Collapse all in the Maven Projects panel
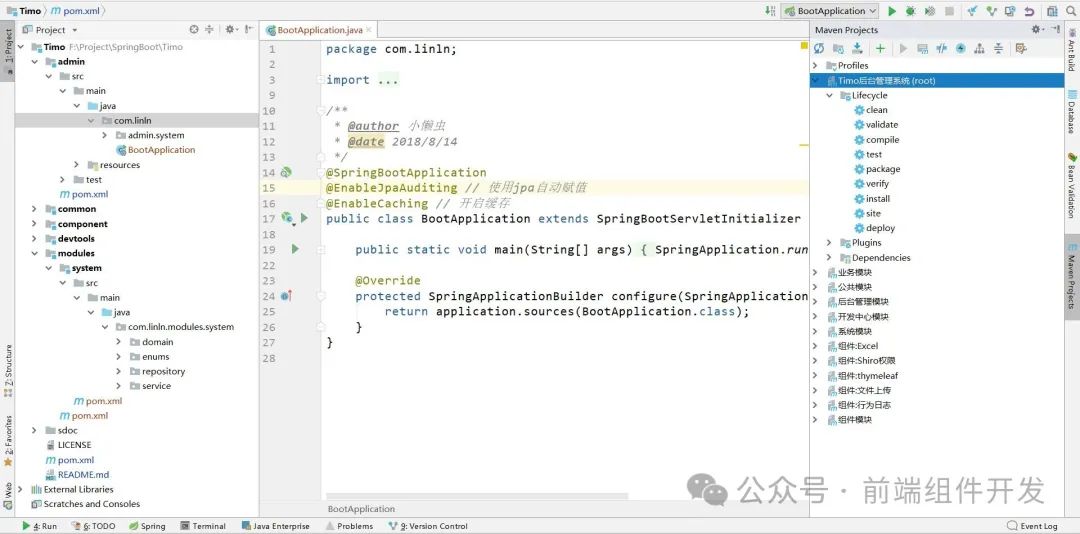 coord(998,48)
